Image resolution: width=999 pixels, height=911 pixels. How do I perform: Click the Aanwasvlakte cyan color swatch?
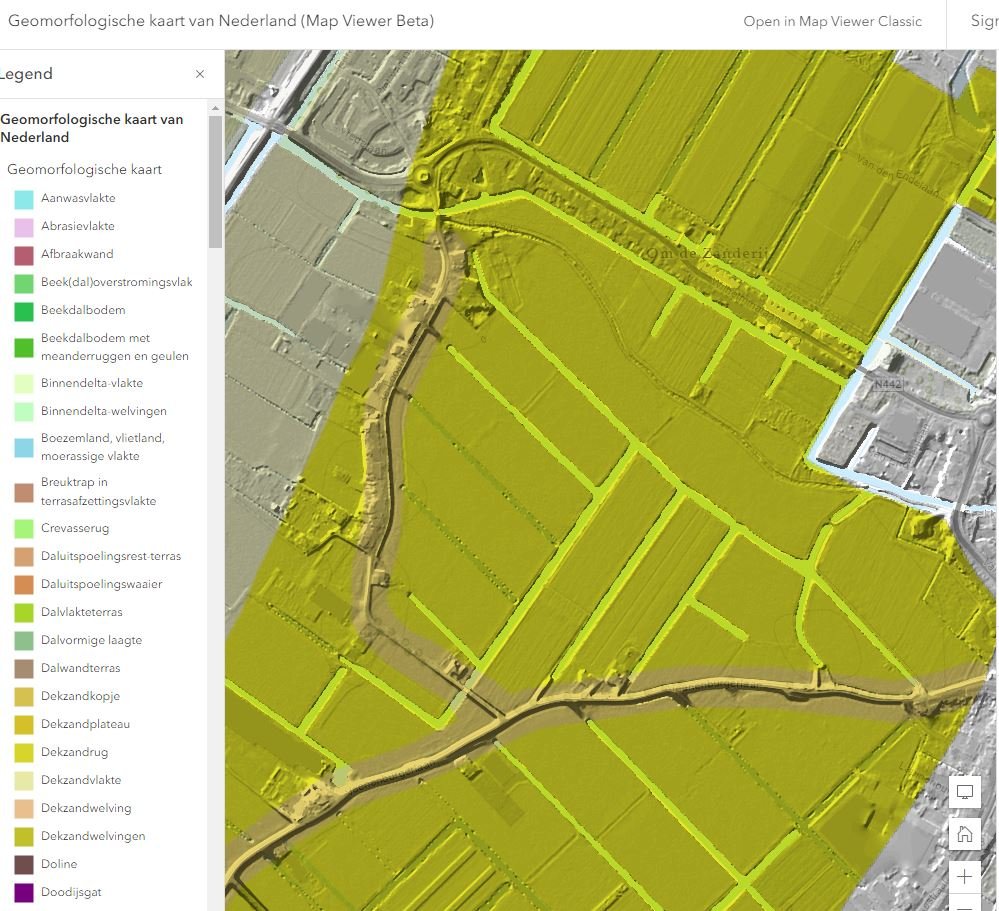pyautogui.click(x=24, y=199)
